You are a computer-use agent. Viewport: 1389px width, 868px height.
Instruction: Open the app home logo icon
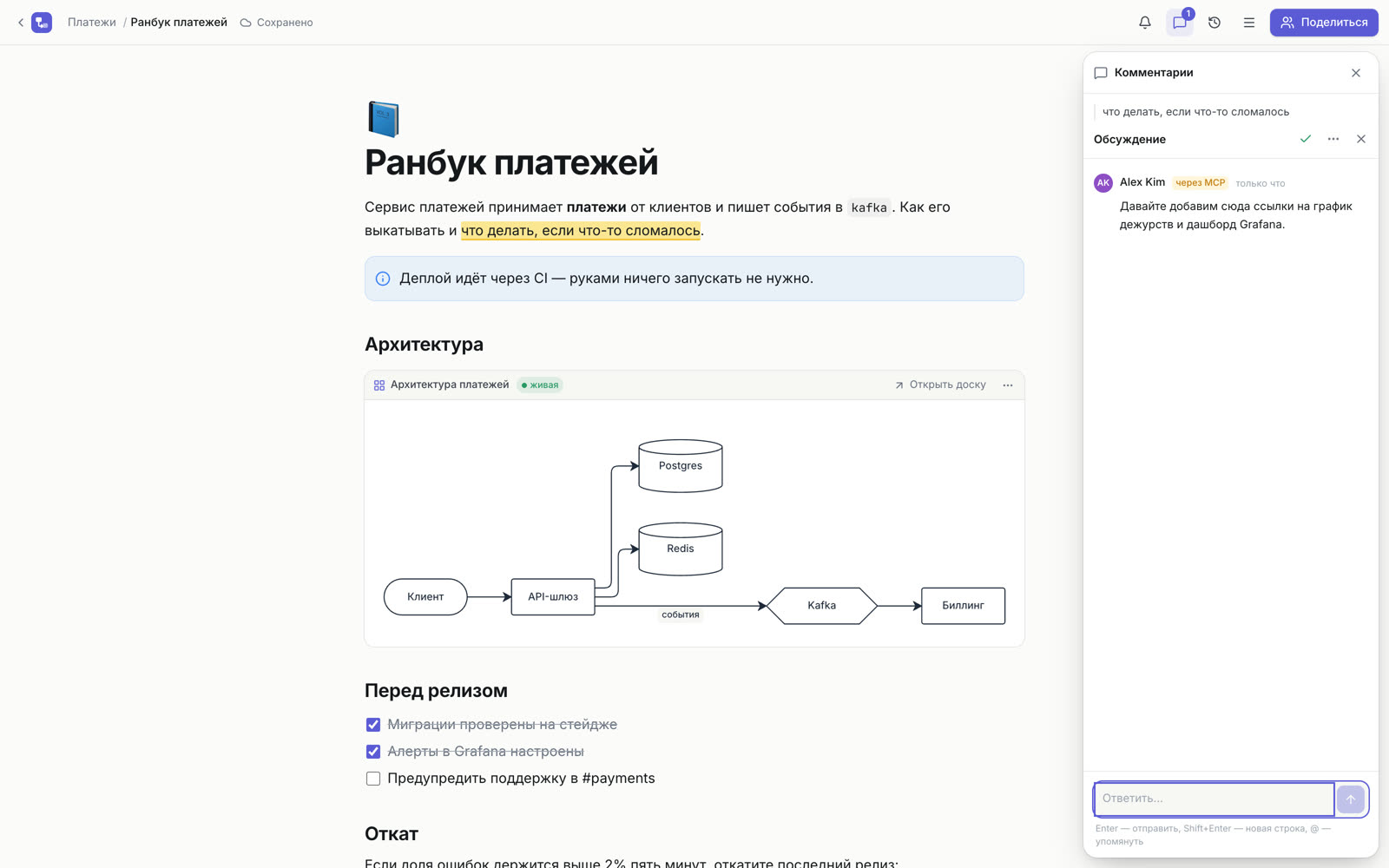pos(42,23)
